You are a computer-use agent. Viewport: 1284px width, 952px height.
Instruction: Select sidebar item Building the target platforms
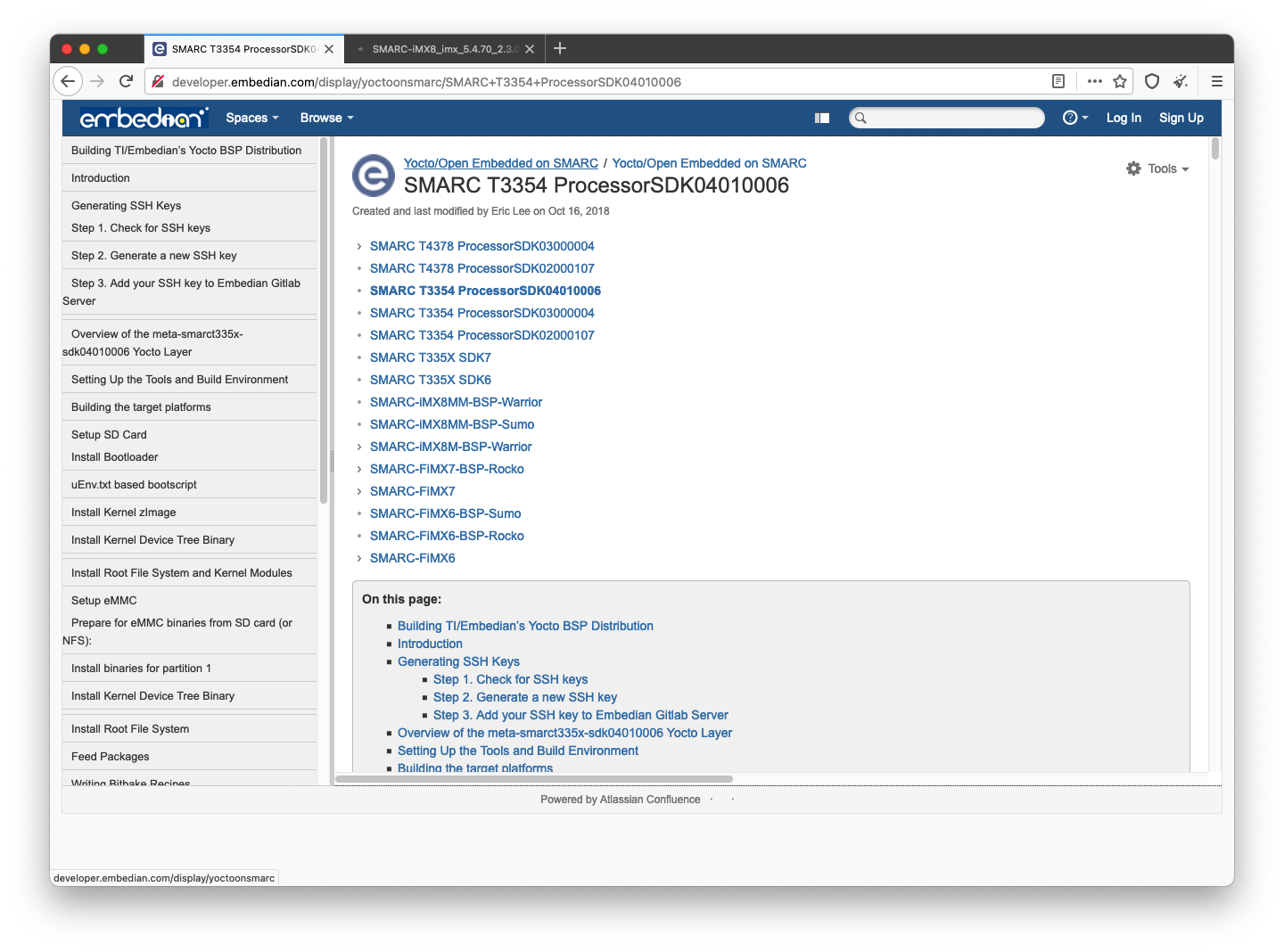tap(141, 407)
